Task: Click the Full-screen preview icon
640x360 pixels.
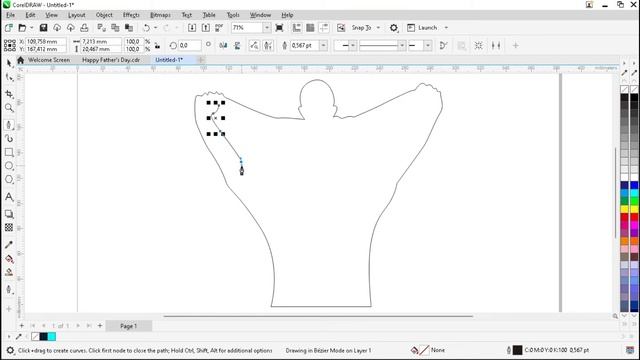Action: tap(279, 28)
